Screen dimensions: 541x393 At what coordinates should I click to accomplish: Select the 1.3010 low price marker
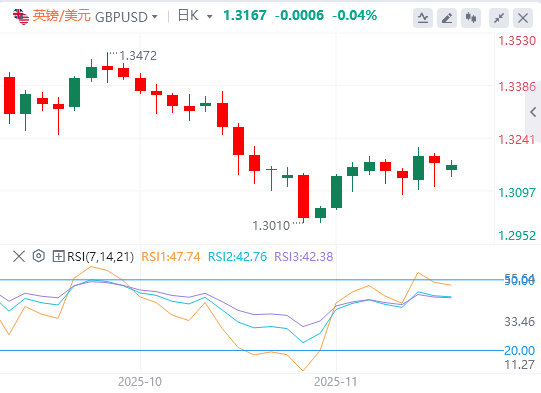(x=271, y=226)
